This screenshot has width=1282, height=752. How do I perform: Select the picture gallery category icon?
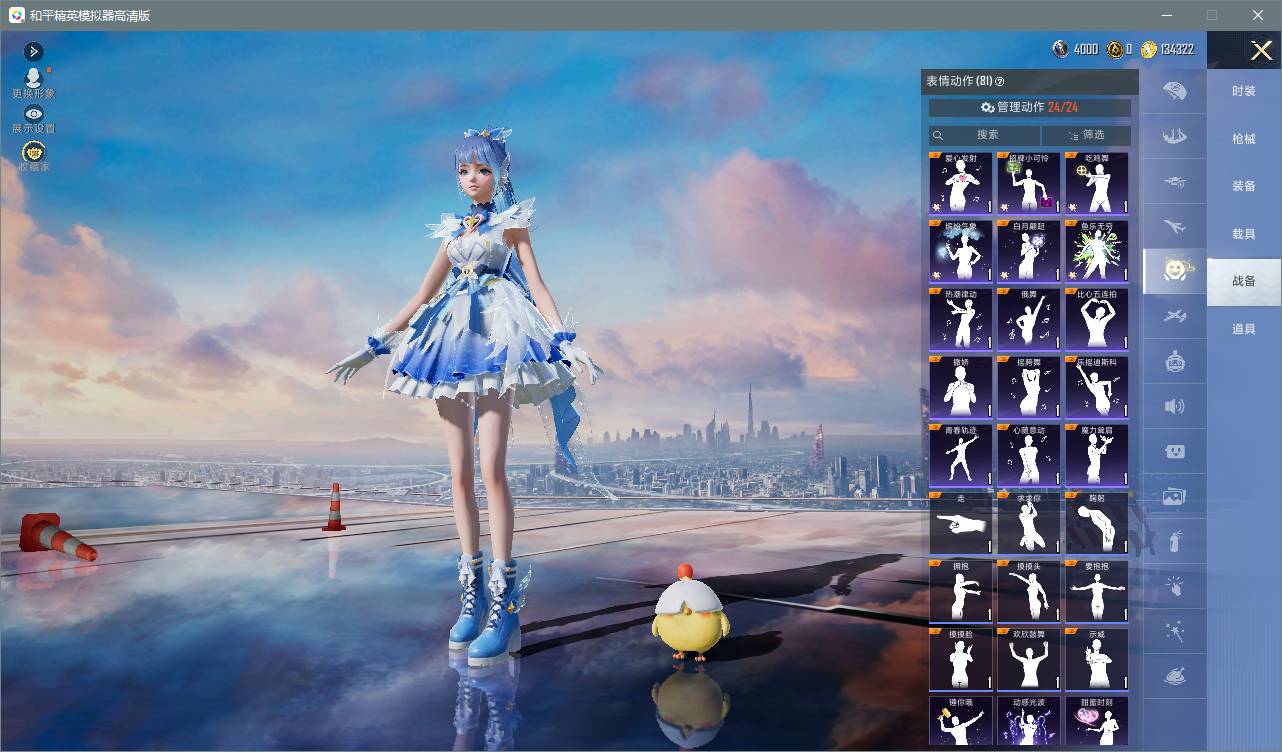(1175, 496)
